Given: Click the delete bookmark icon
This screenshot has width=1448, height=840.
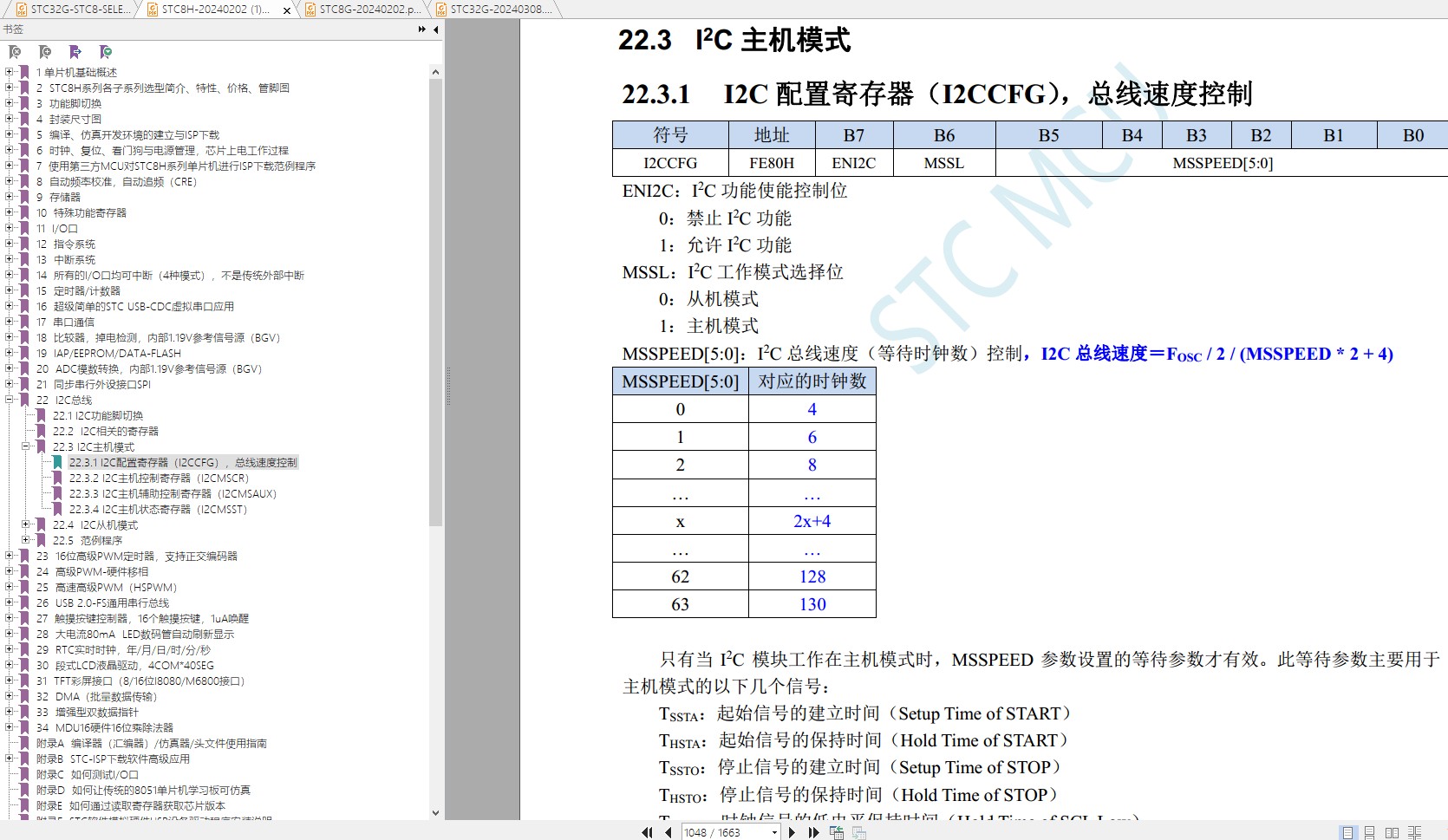Looking at the screenshot, I should point(15,52).
